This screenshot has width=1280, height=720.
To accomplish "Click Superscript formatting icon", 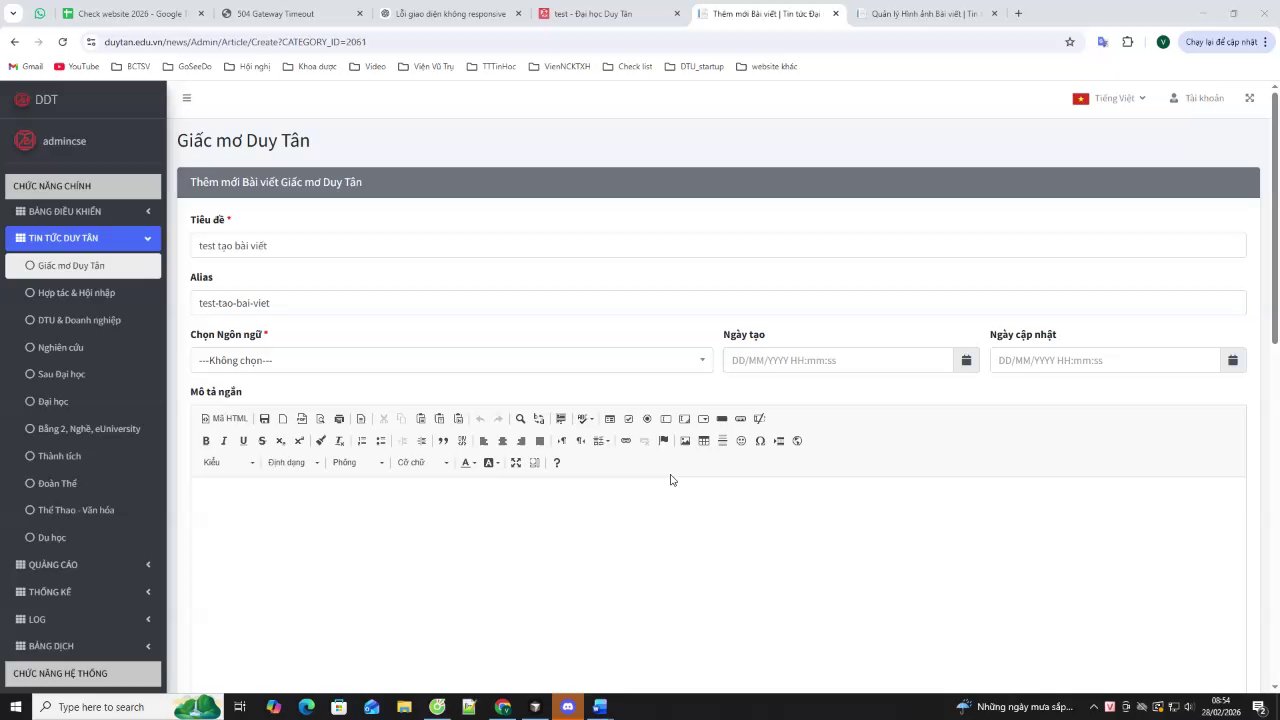I will pos(299,441).
